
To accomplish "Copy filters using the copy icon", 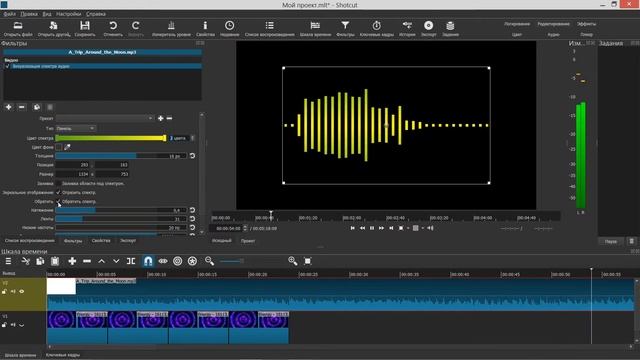I will point(36,107).
